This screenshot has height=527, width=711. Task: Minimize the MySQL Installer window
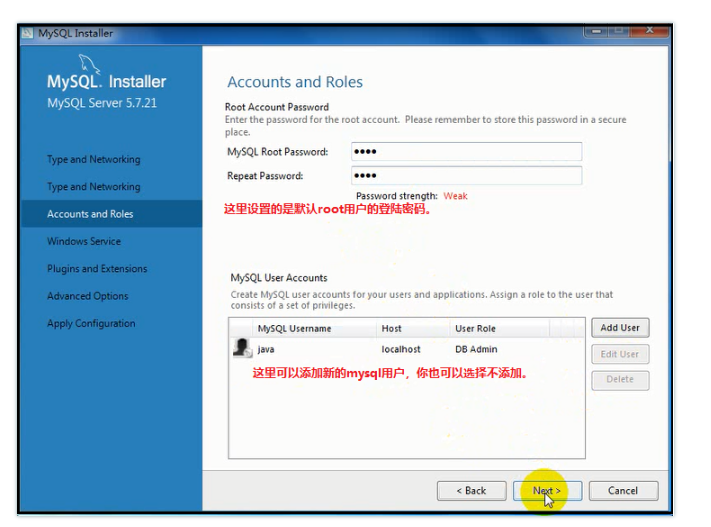tap(596, 31)
